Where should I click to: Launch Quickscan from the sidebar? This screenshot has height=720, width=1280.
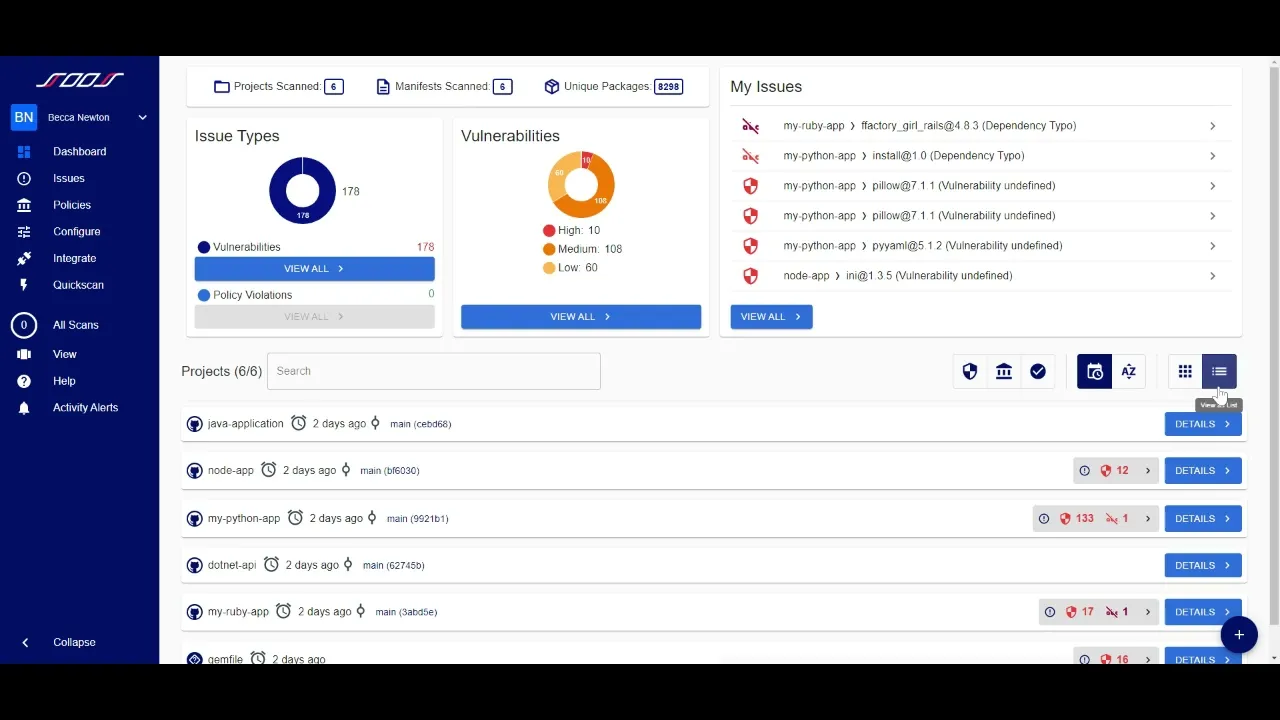pos(78,285)
